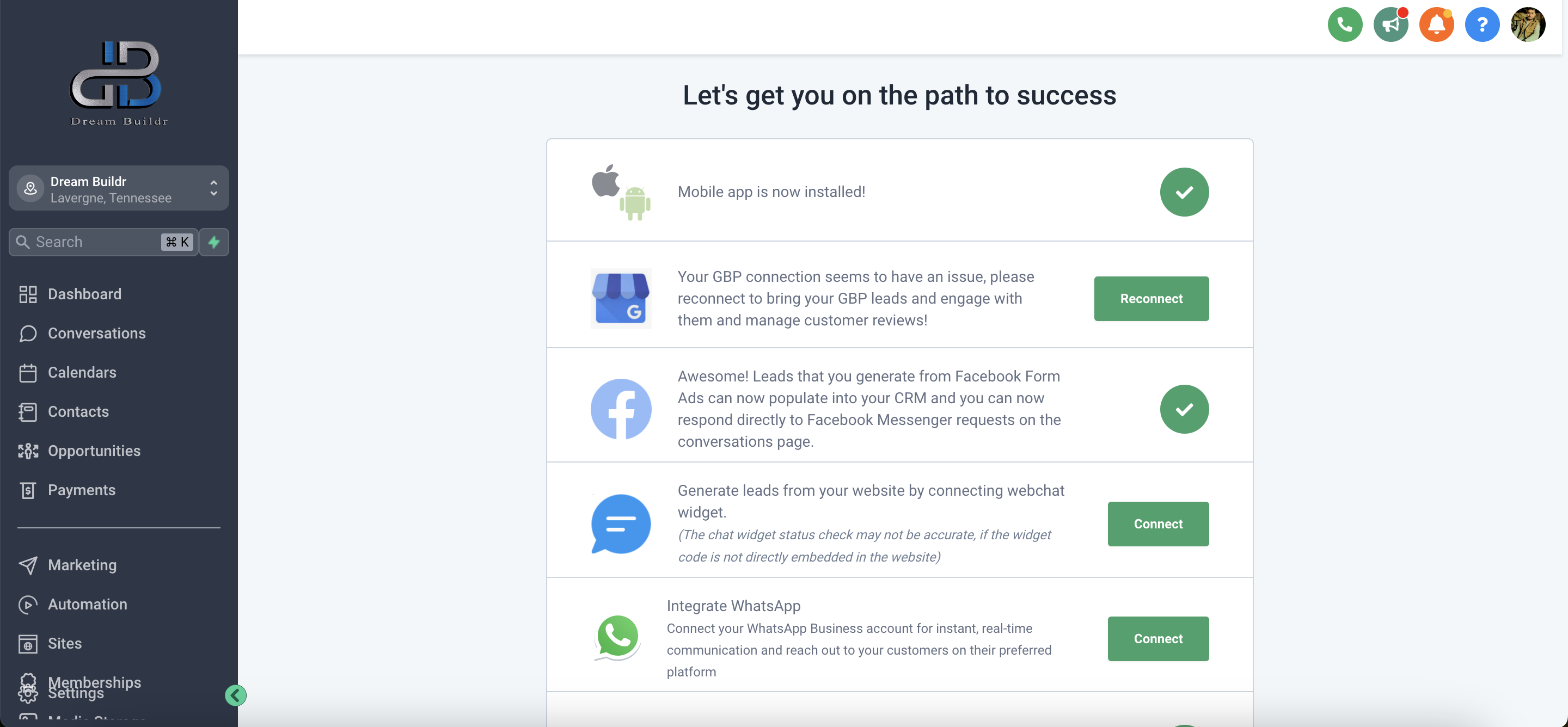Open the orange notifications bell
The height and width of the screenshot is (727, 1568).
click(1436, 25)
